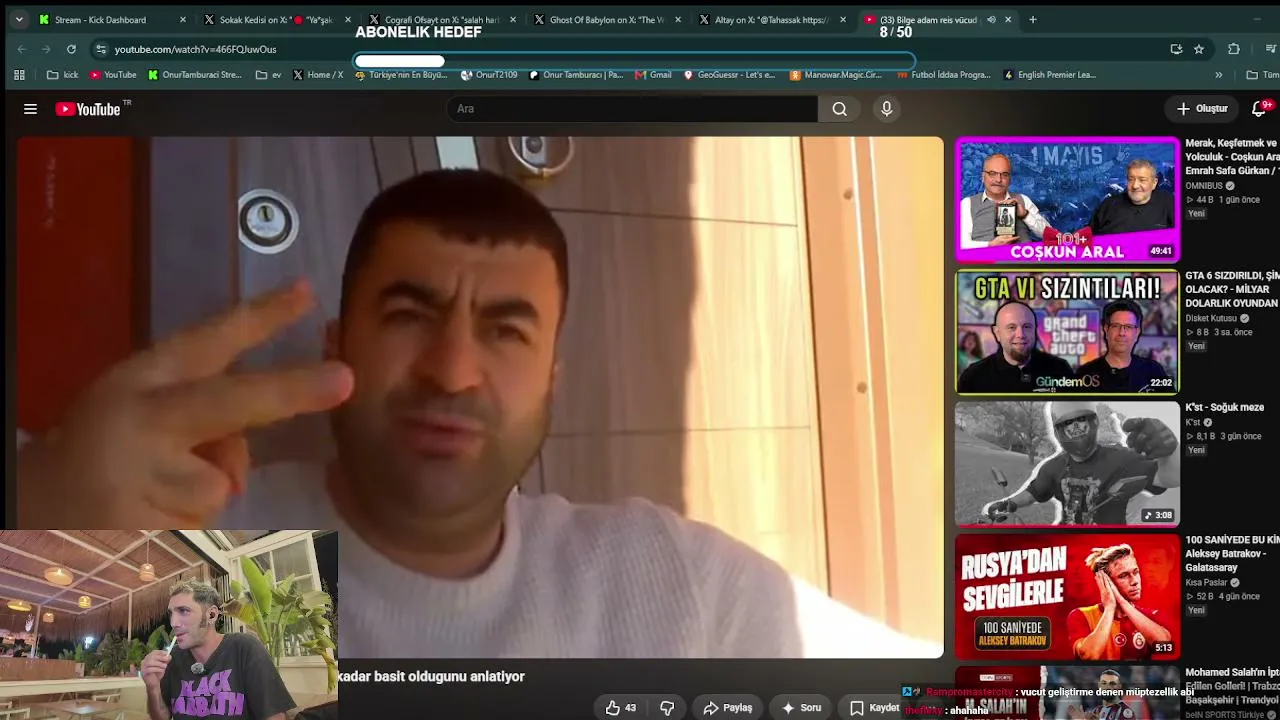Show more bookmarks with the chevron
Screen dimensions: 1280x720
click(x=1218, y=75)
